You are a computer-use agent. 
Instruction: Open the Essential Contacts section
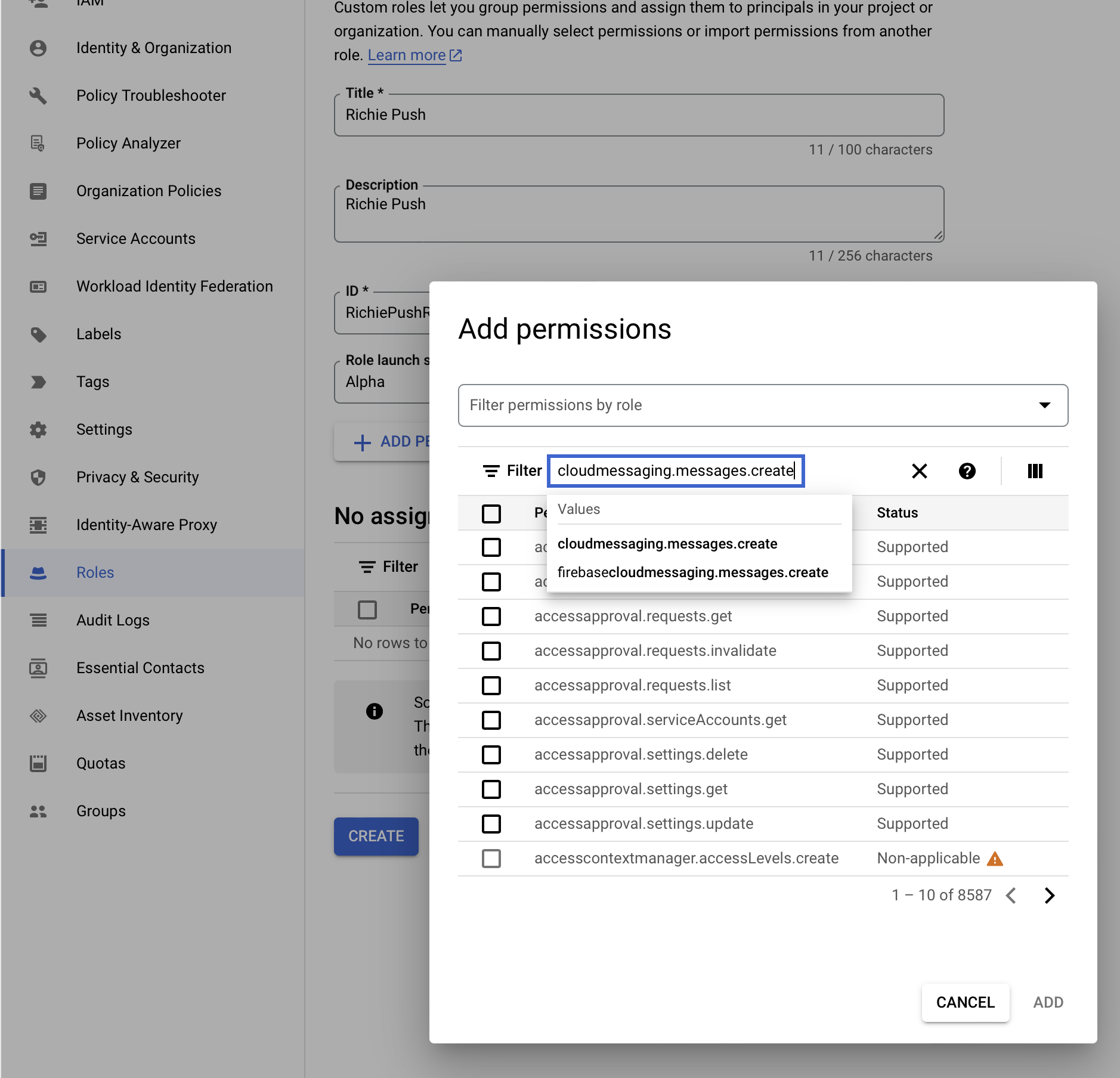[x=140, y=668]
